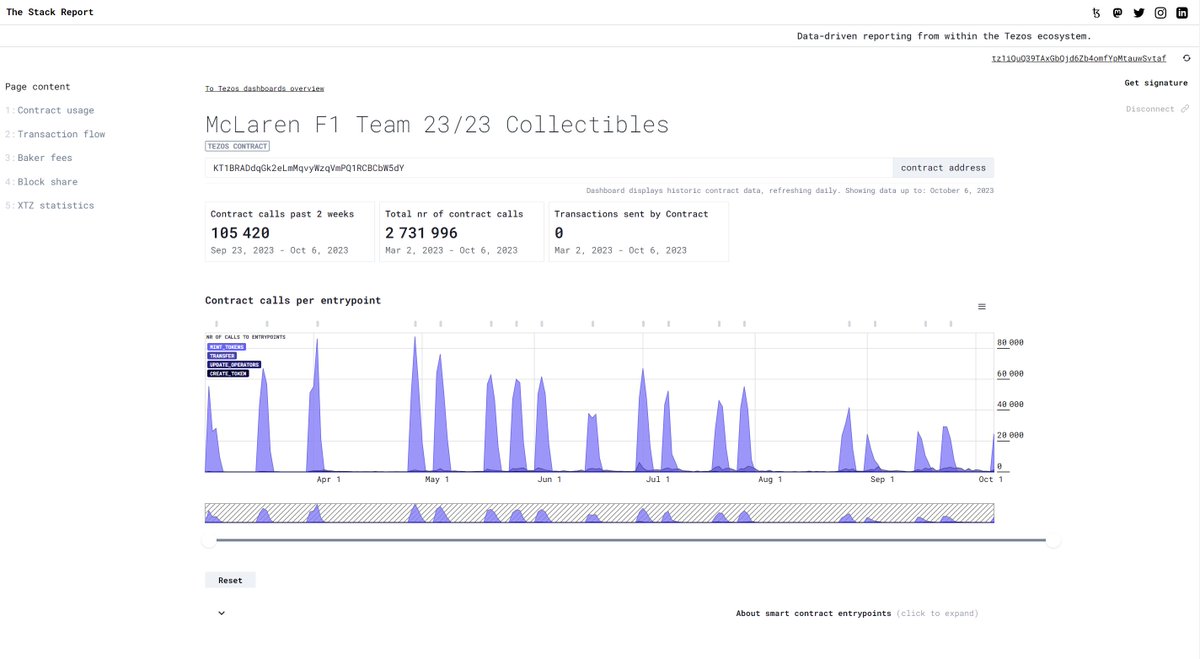The image size is (1200, 659).
Task: Click the chain link icon next to Disconnect
Action: click(1184, 109)
